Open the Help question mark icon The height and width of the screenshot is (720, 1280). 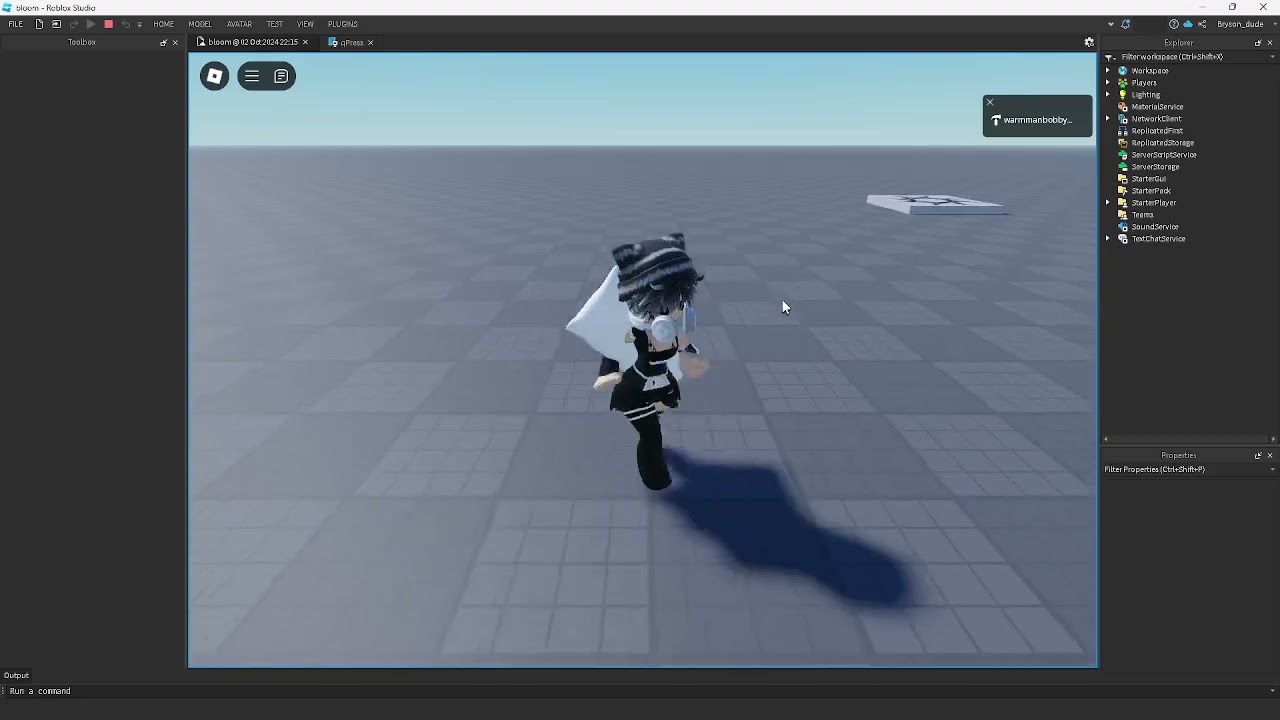[1174, 24]
